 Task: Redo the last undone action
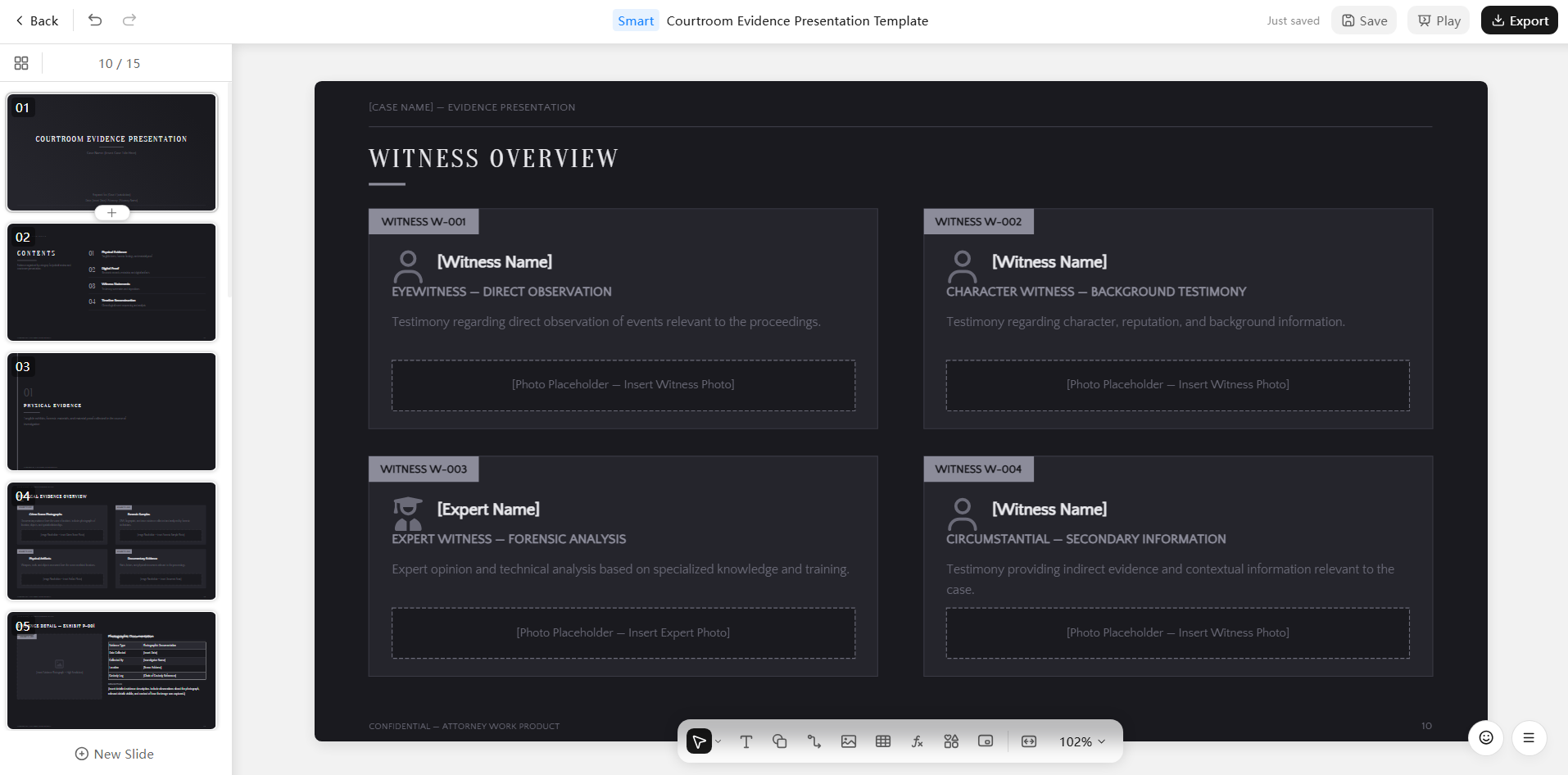(x=129, y=20)
